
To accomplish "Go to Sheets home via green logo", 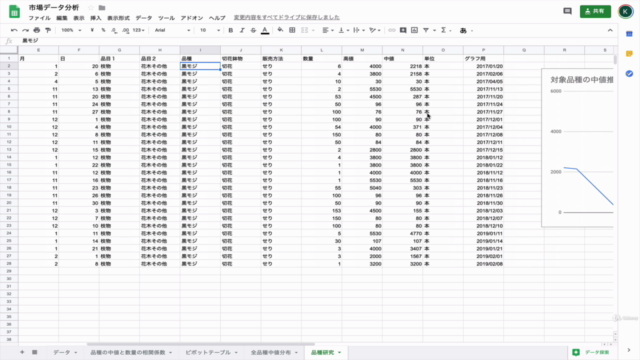I will tap(14, 11).
